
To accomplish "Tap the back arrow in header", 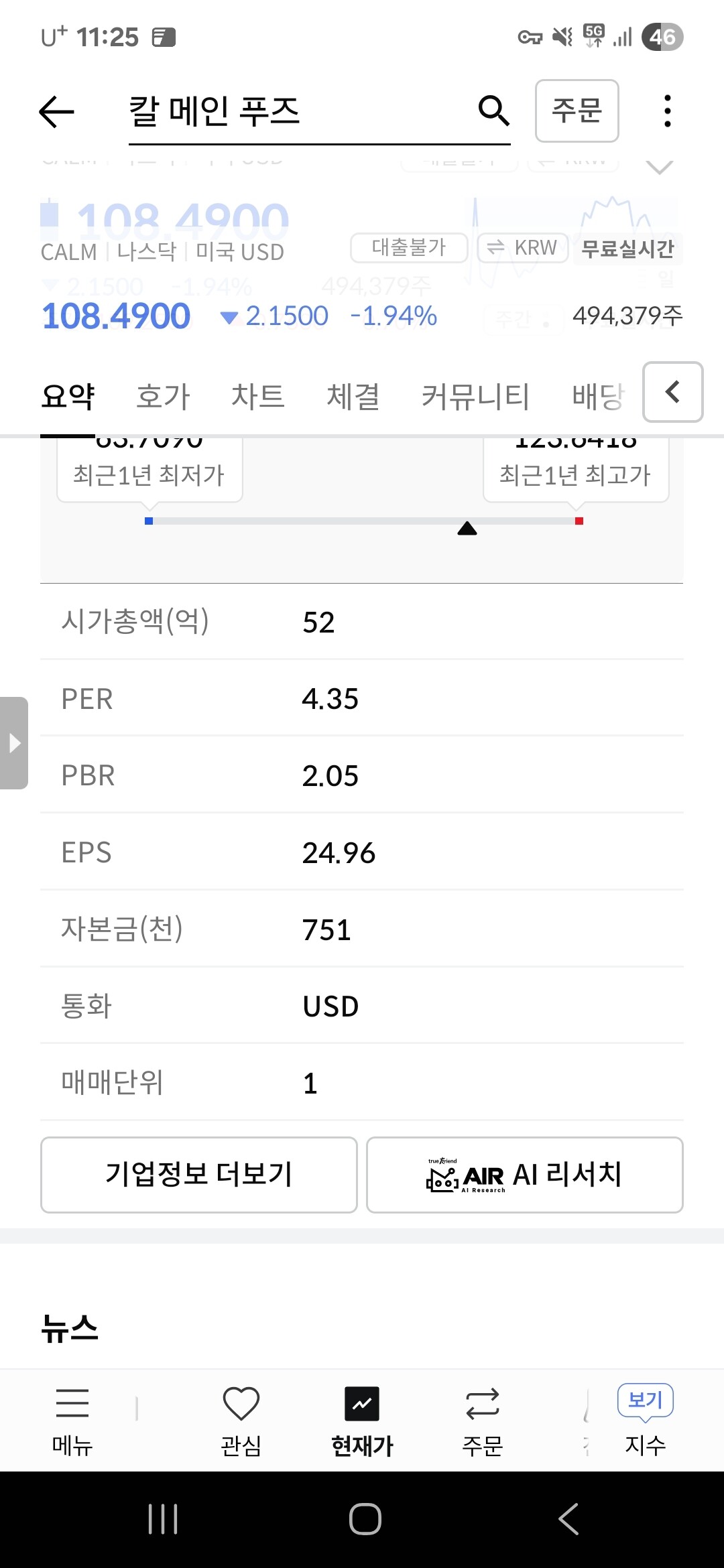I will (x=56, y=111).
